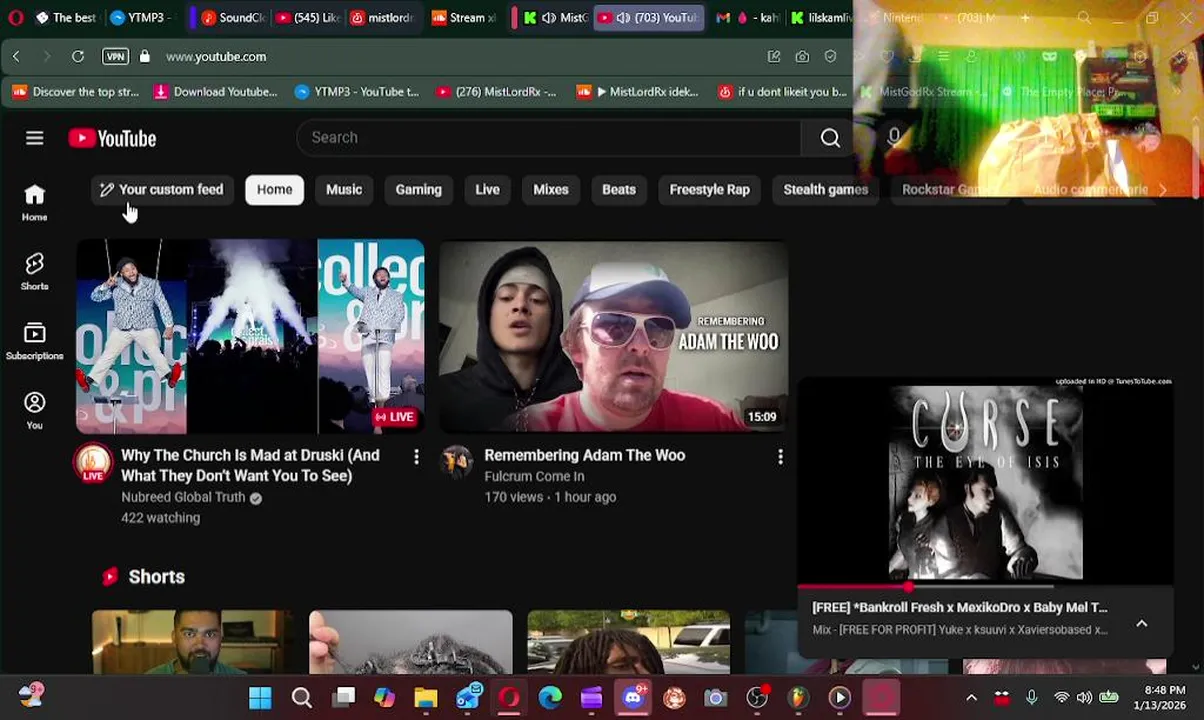Open Remembering Adam The Woo title

584,455
